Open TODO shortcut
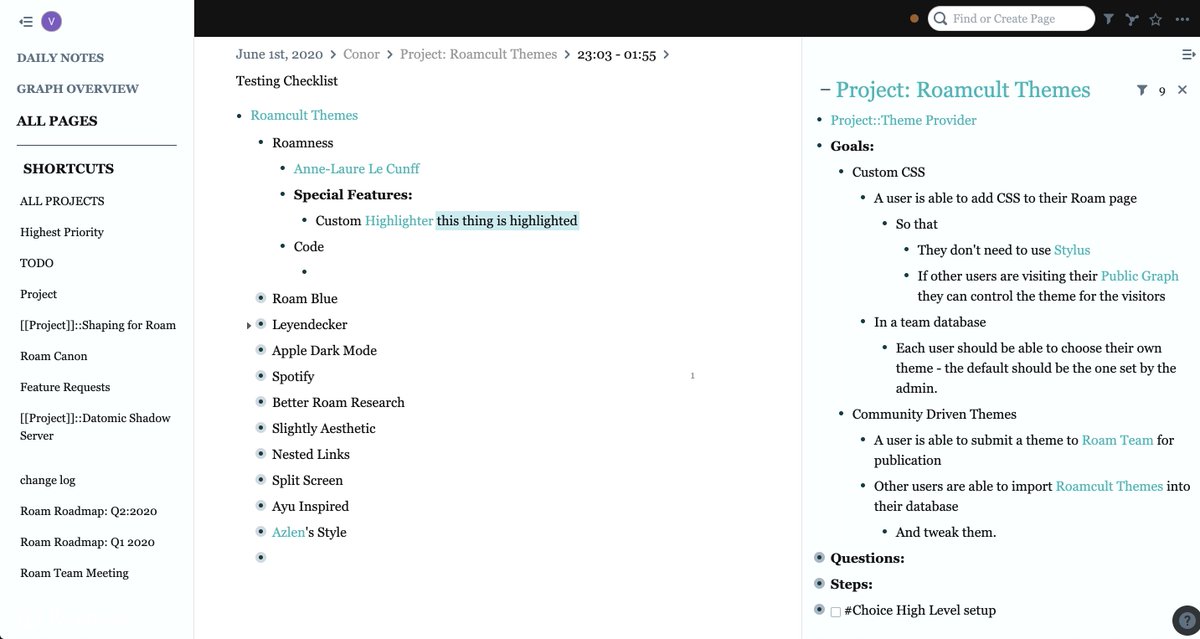Viewport: 1200px width, 639px height. pos(37,263)
